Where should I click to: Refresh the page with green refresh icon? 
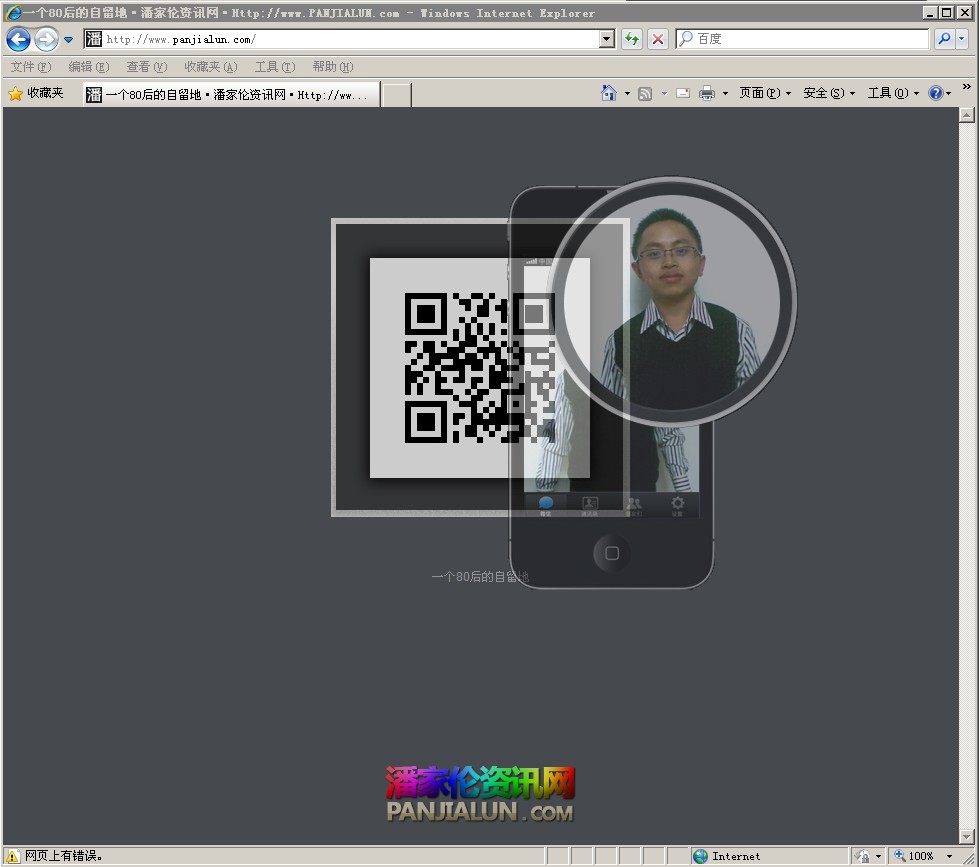click(631, 39)
